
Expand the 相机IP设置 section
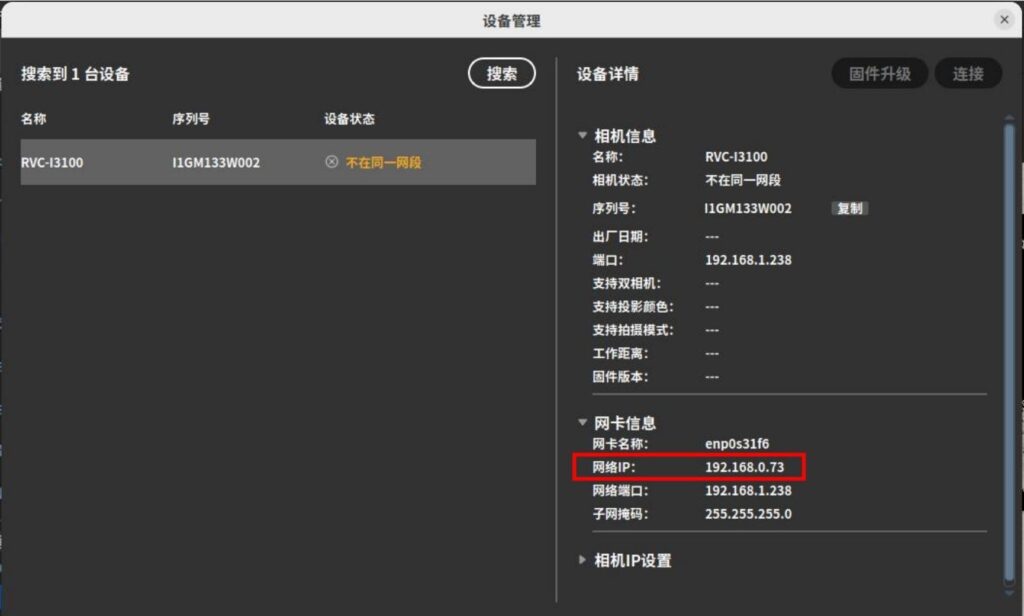pos(583,560)
